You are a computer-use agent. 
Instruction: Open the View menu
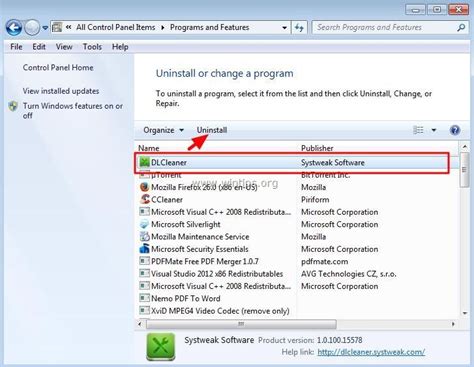tap(64, 47)
